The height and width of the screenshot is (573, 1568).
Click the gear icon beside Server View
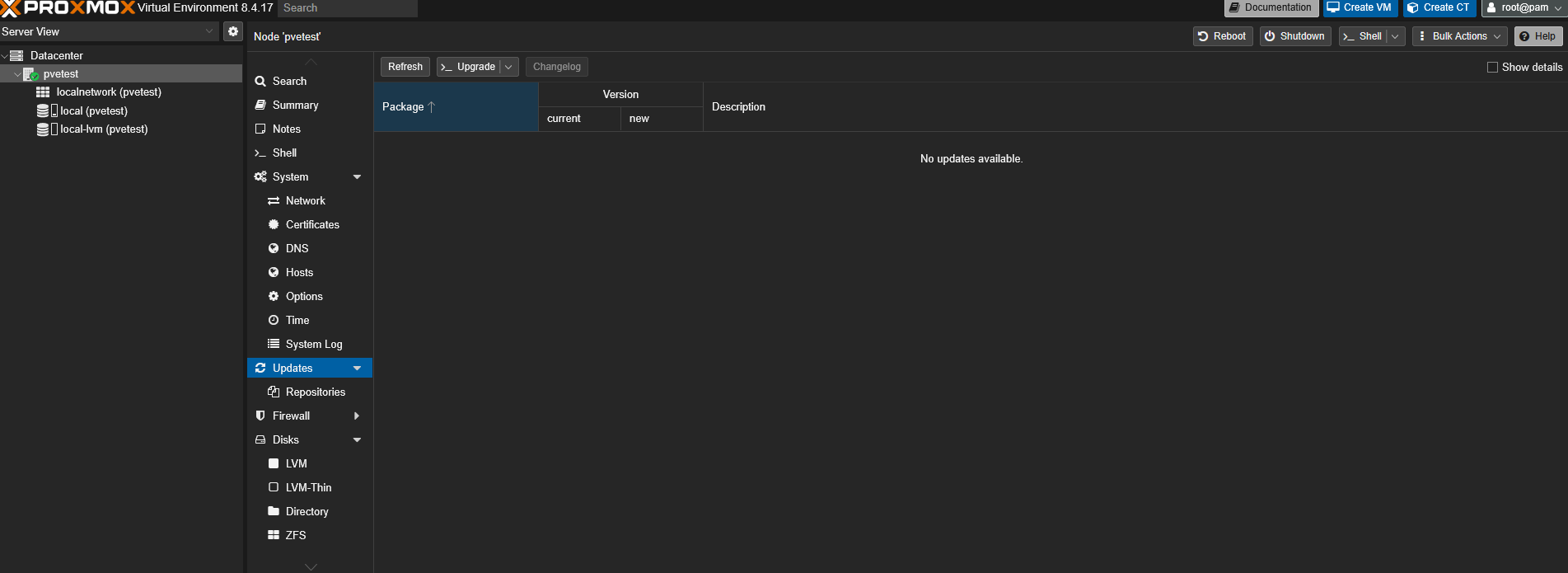[233, 31]
